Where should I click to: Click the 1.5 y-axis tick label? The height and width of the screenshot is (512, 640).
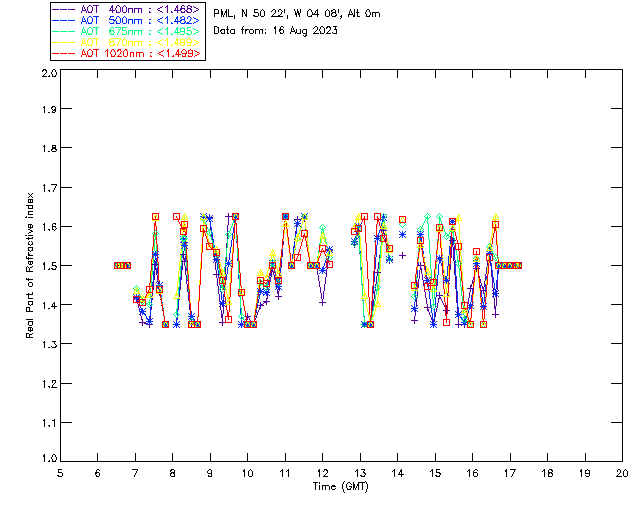[x=49, y=266]
